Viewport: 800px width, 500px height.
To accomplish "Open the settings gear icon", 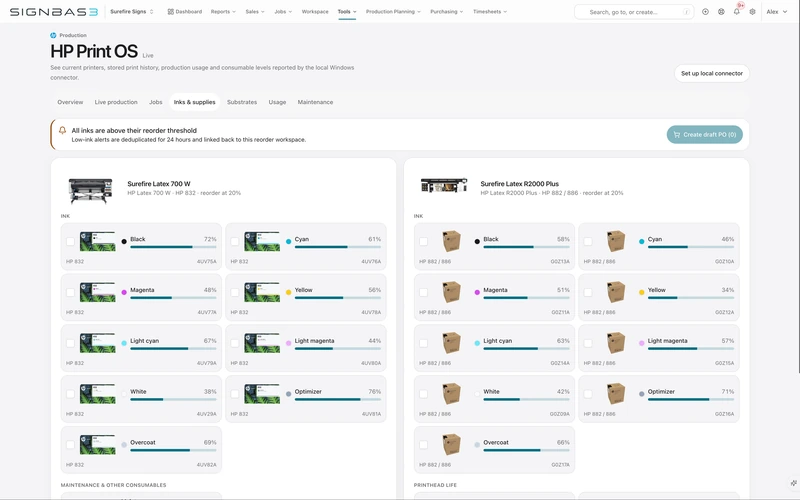I will pyautogui.click(x=753, y=12).
